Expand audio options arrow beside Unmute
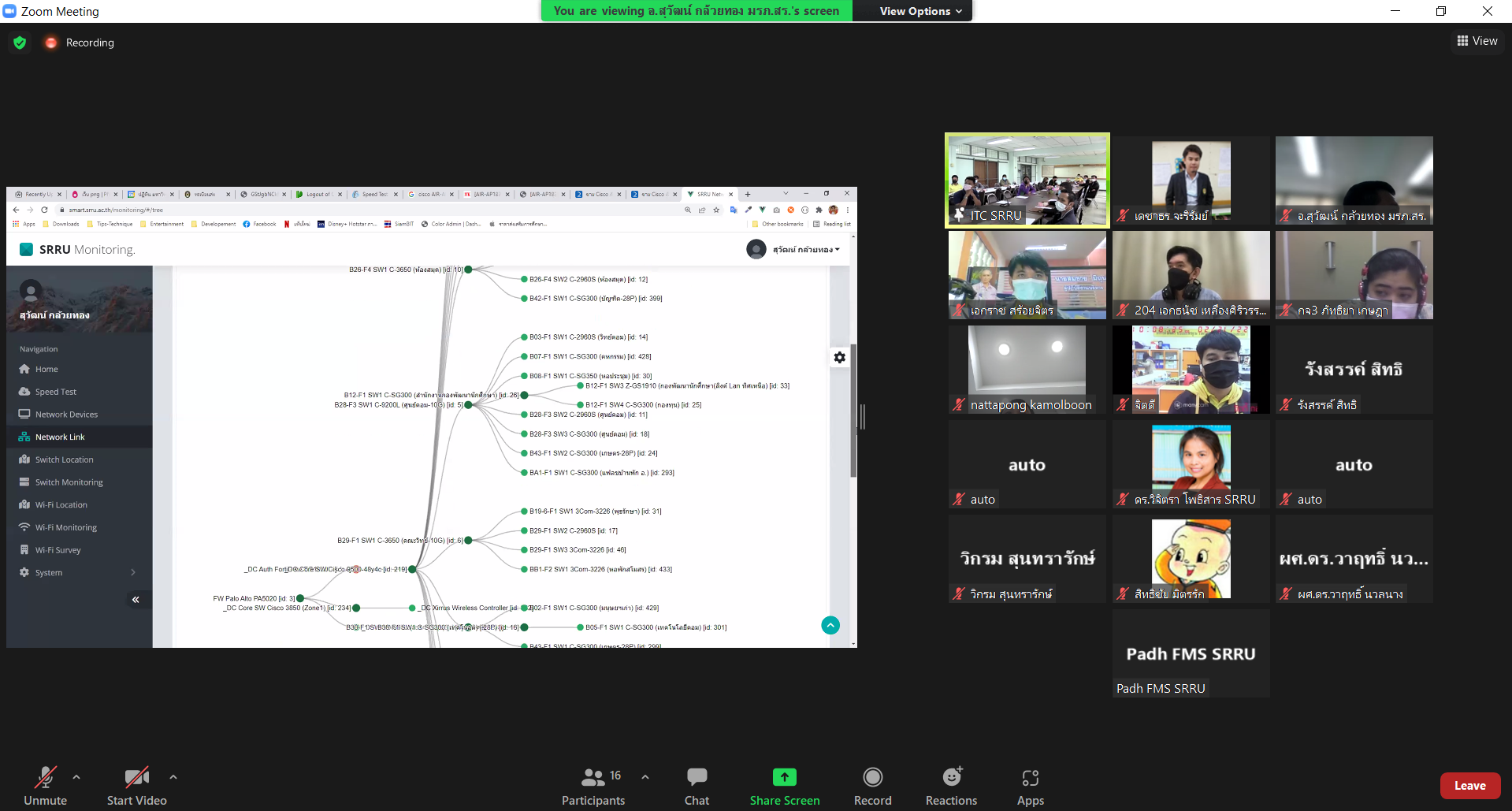 76,777
